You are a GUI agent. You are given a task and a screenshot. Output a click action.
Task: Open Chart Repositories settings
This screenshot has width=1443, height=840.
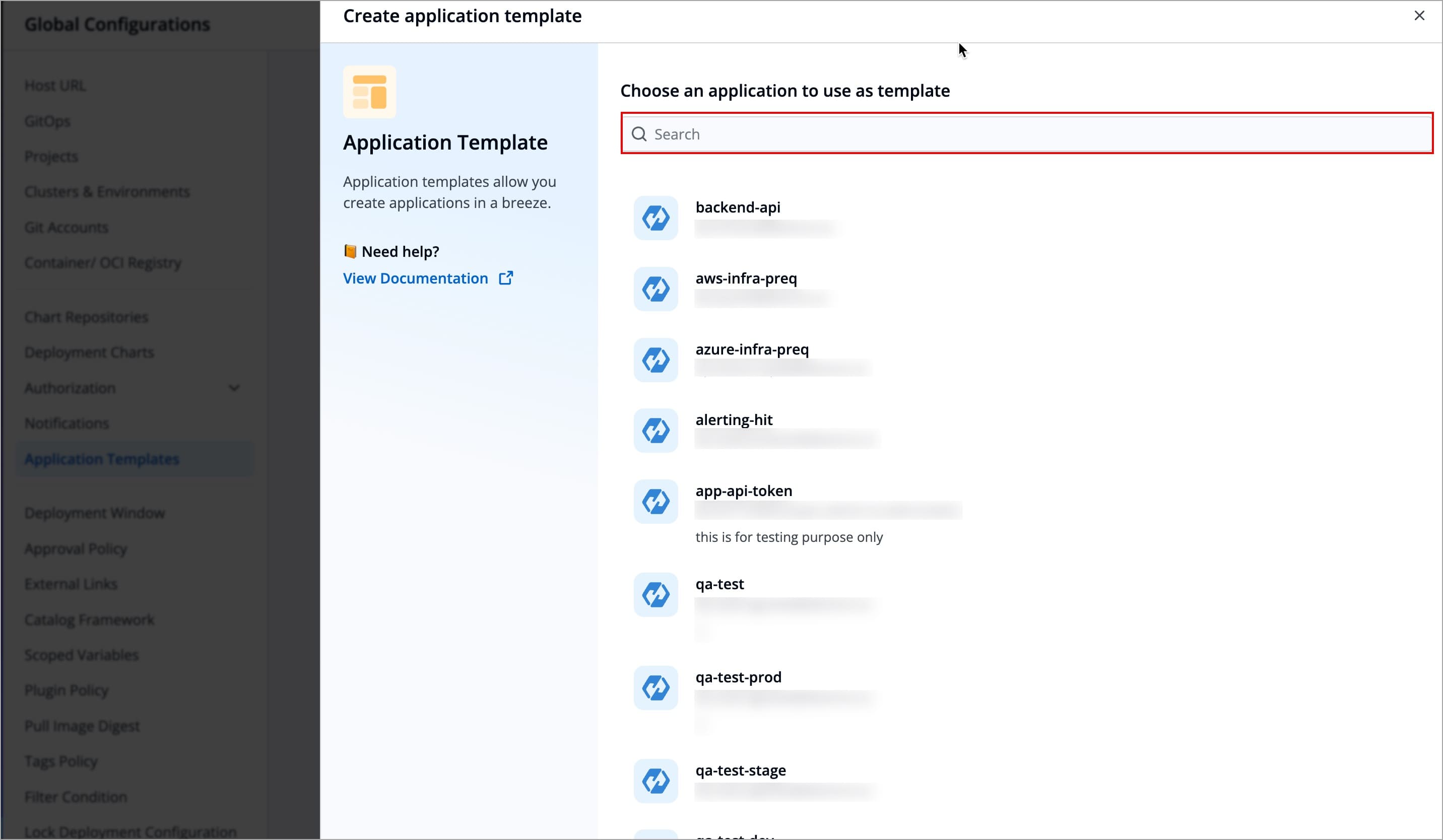(86, 316)
